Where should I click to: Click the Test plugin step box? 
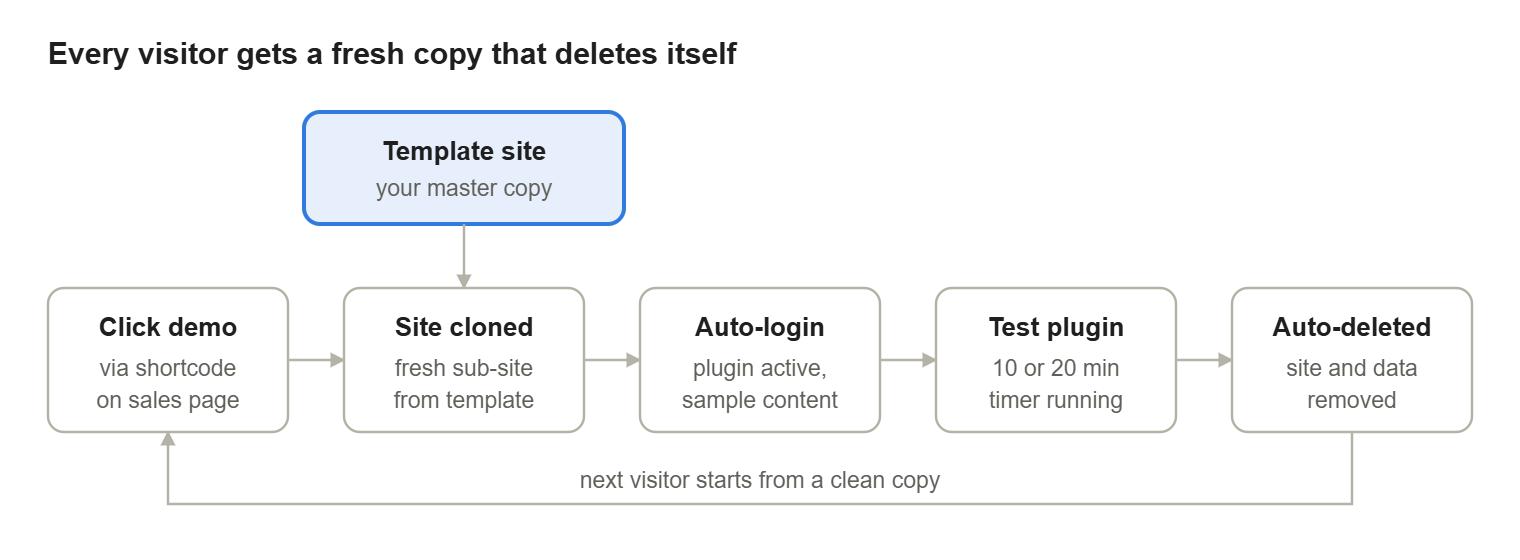[1056, 360]
